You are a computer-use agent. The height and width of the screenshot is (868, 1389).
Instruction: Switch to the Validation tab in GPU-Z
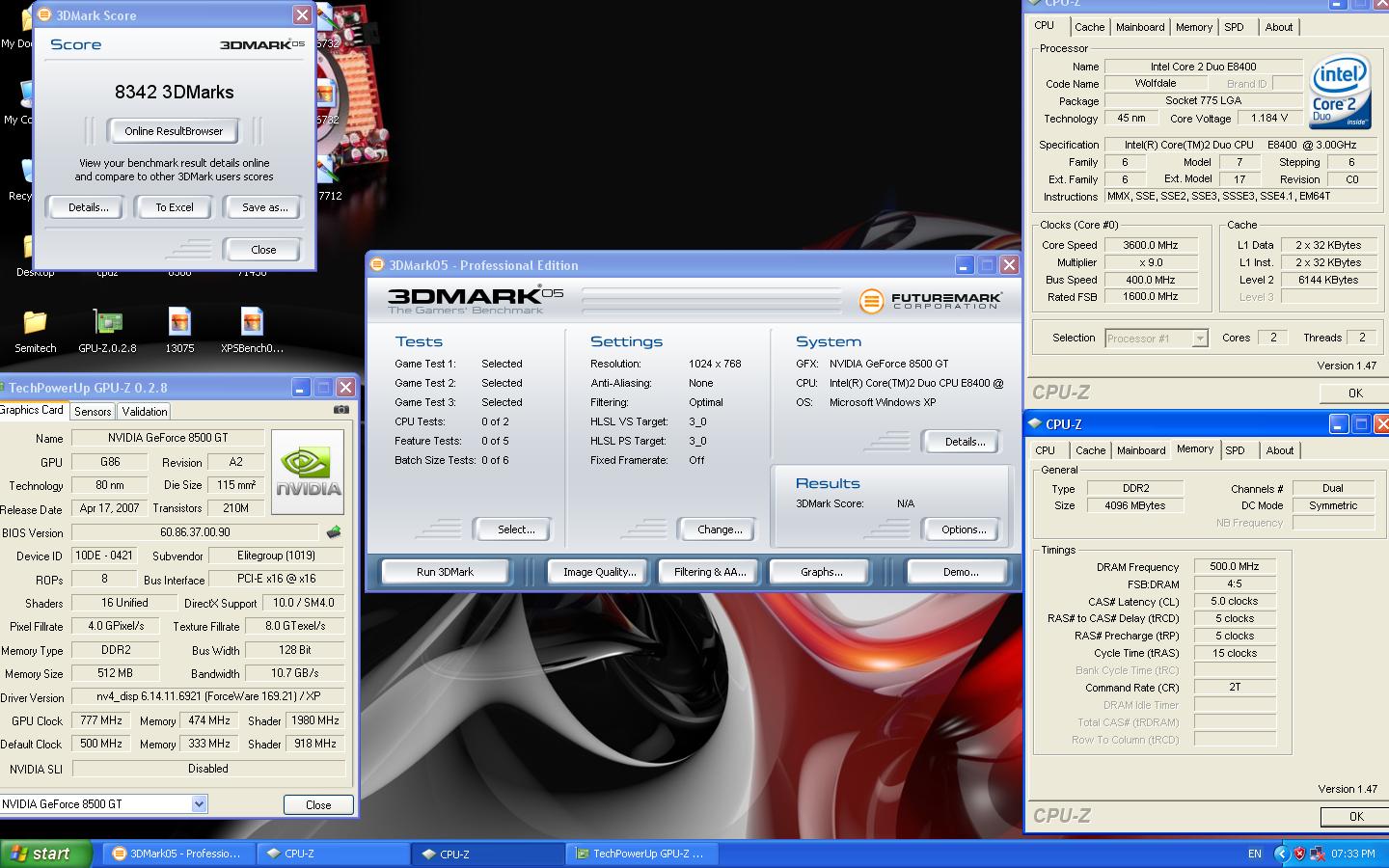click(x=145, y=412)
